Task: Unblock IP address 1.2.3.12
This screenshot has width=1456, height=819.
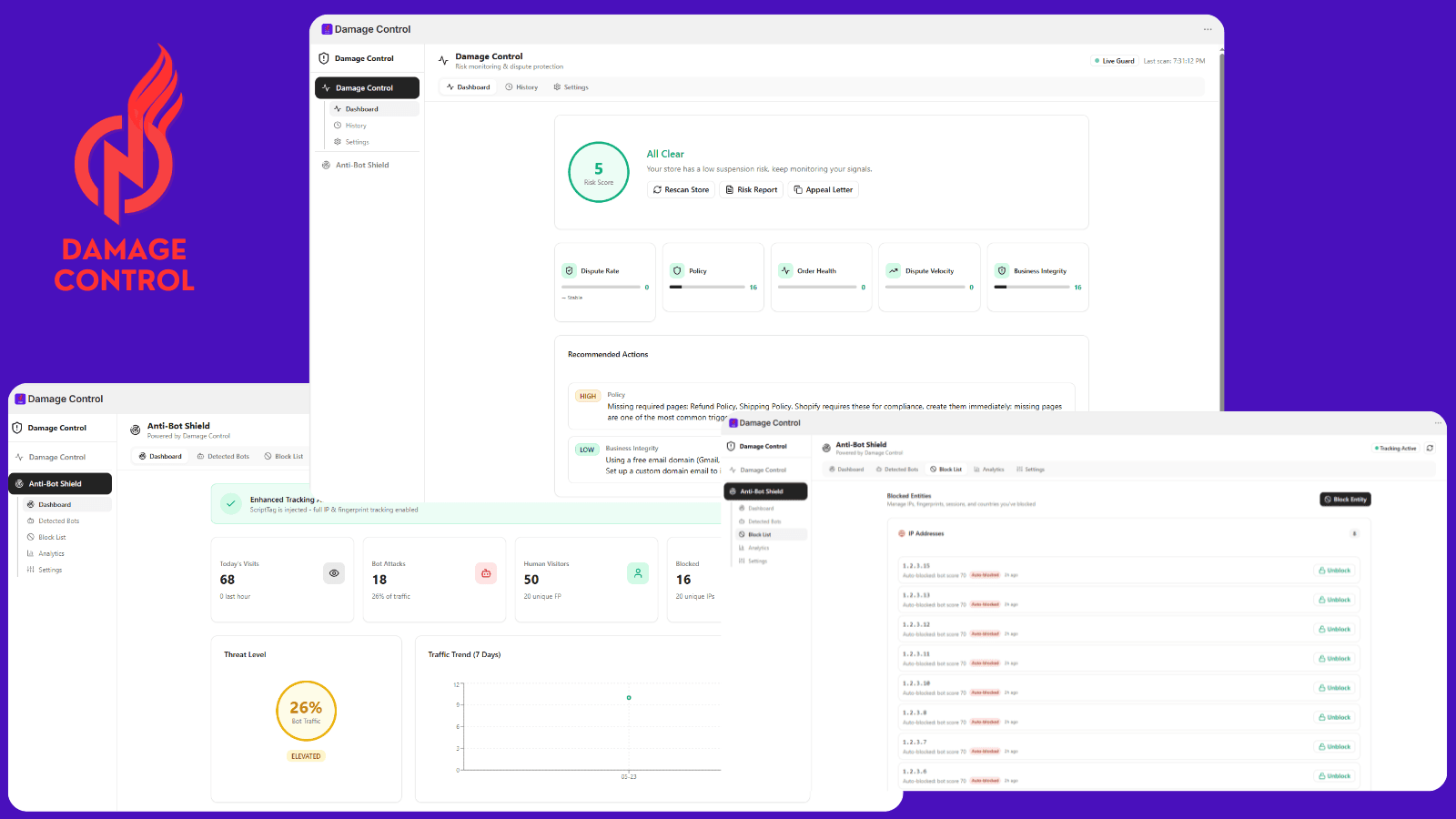Action: click(1335, 629)
